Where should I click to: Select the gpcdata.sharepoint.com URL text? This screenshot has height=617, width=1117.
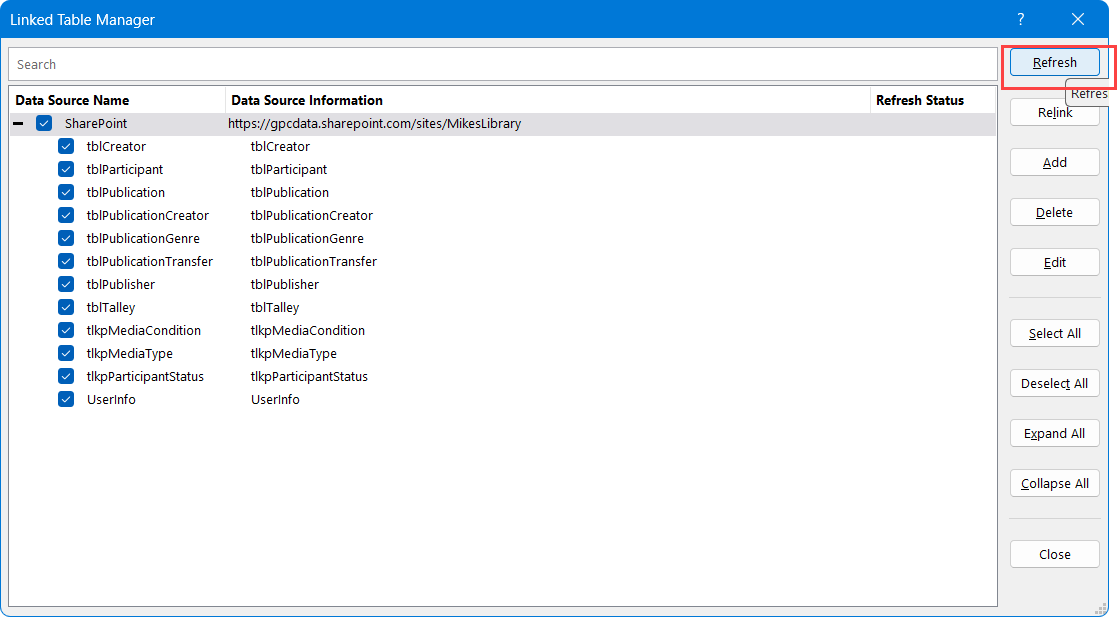[x=375, y=123]
